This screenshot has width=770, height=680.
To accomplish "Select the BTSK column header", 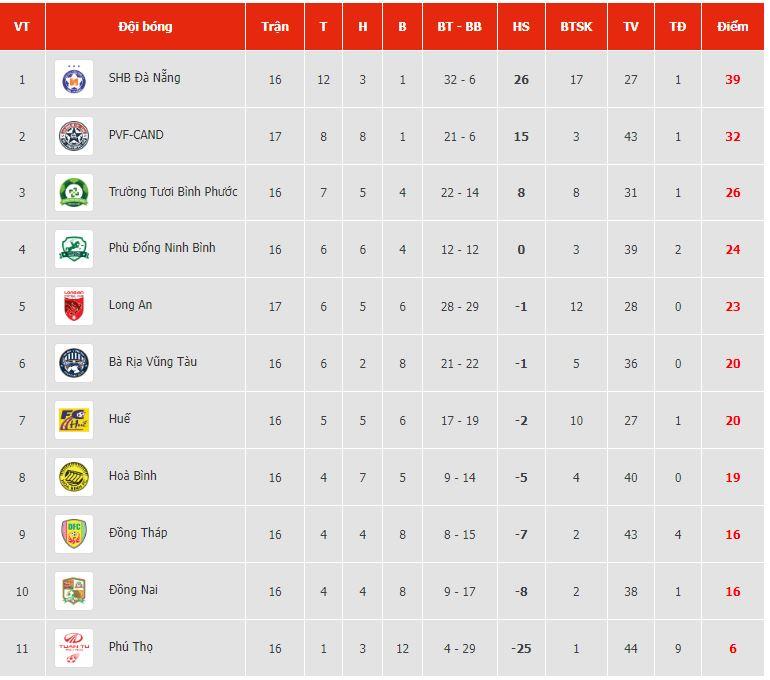I will click(576, 27).
